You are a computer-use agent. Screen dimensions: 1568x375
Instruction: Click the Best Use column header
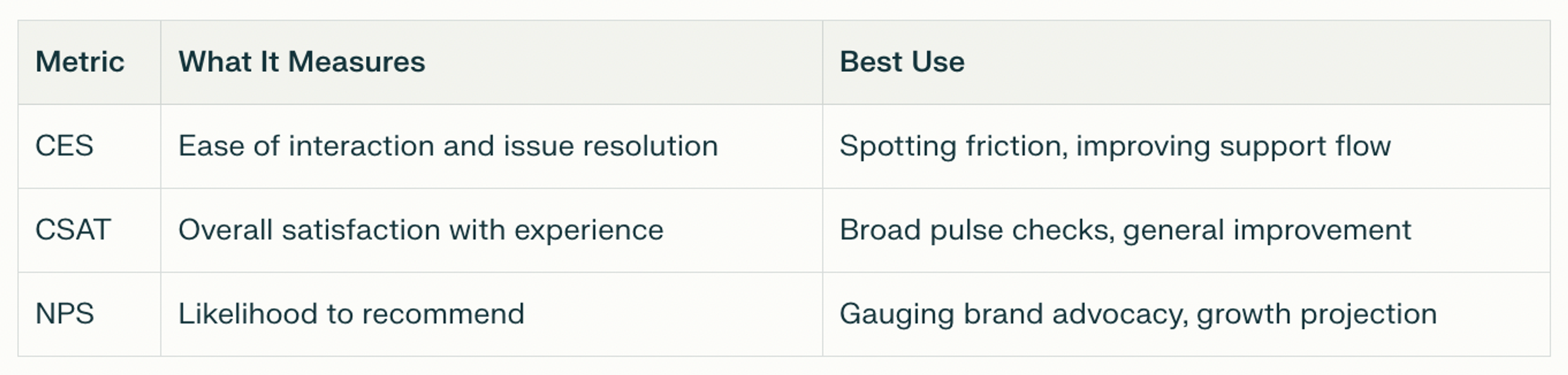pyautogui.click(x=1186, y=62)
